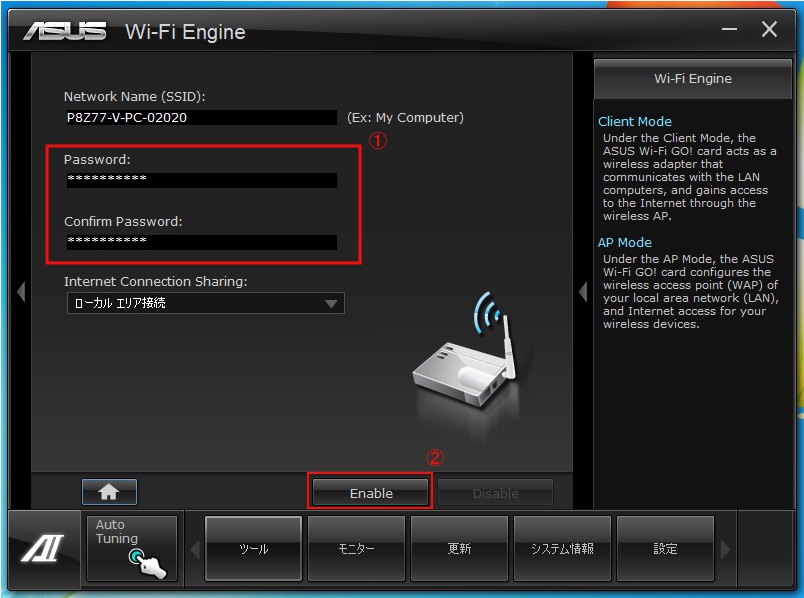This screenshot has height=598, width=804.
Task: Open the ツール menu
Action: (253, 549)
